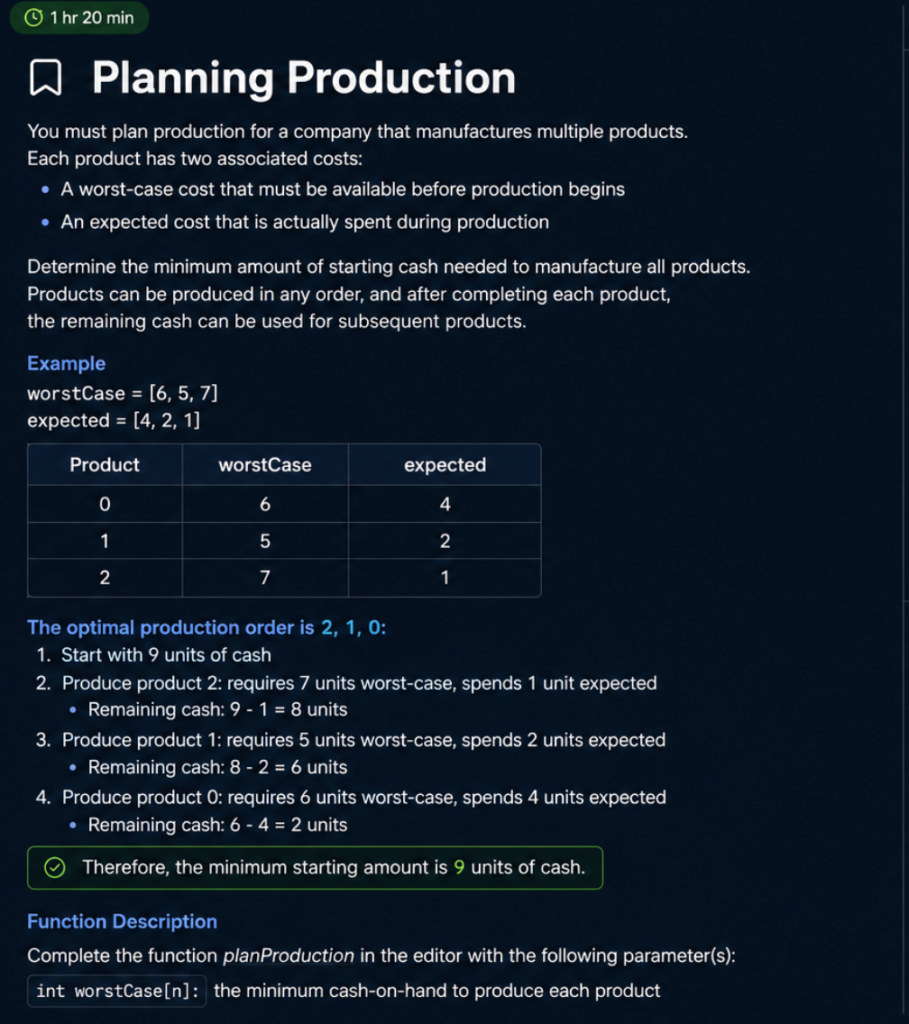Click the optimal production order heading
Image resolution: width=909 pixels, height=1024 pixels.
(x=206, y=628)
